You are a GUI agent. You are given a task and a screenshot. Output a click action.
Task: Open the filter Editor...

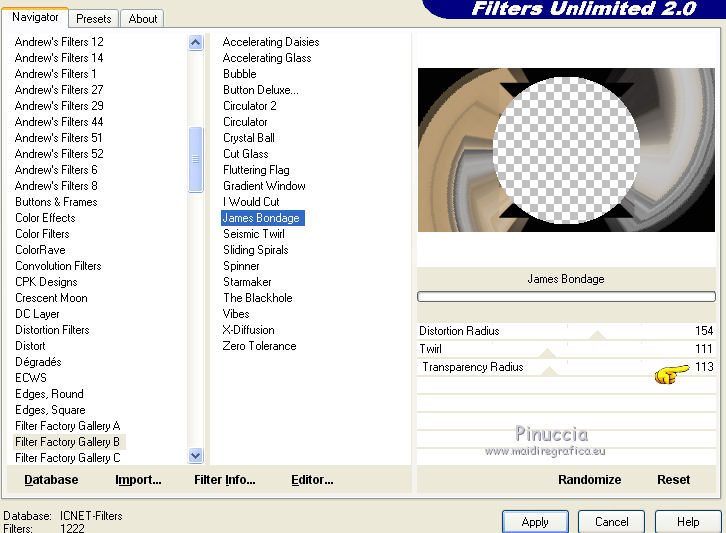tap(312, 480)
